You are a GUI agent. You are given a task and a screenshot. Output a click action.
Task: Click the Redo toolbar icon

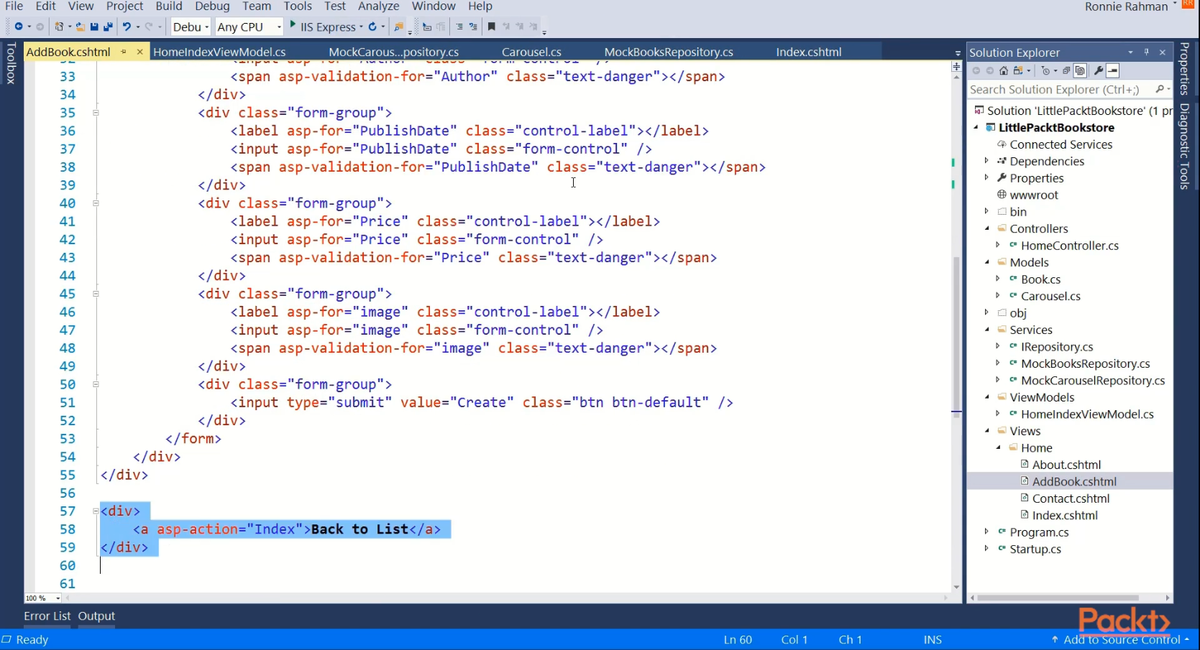[x=148, y=26]
